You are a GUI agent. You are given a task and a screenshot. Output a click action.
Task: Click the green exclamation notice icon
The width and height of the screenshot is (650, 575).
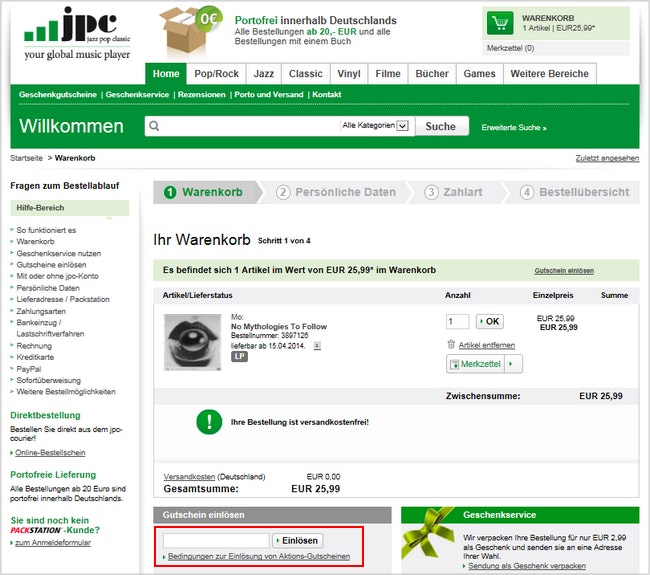[x=209, y=422]
